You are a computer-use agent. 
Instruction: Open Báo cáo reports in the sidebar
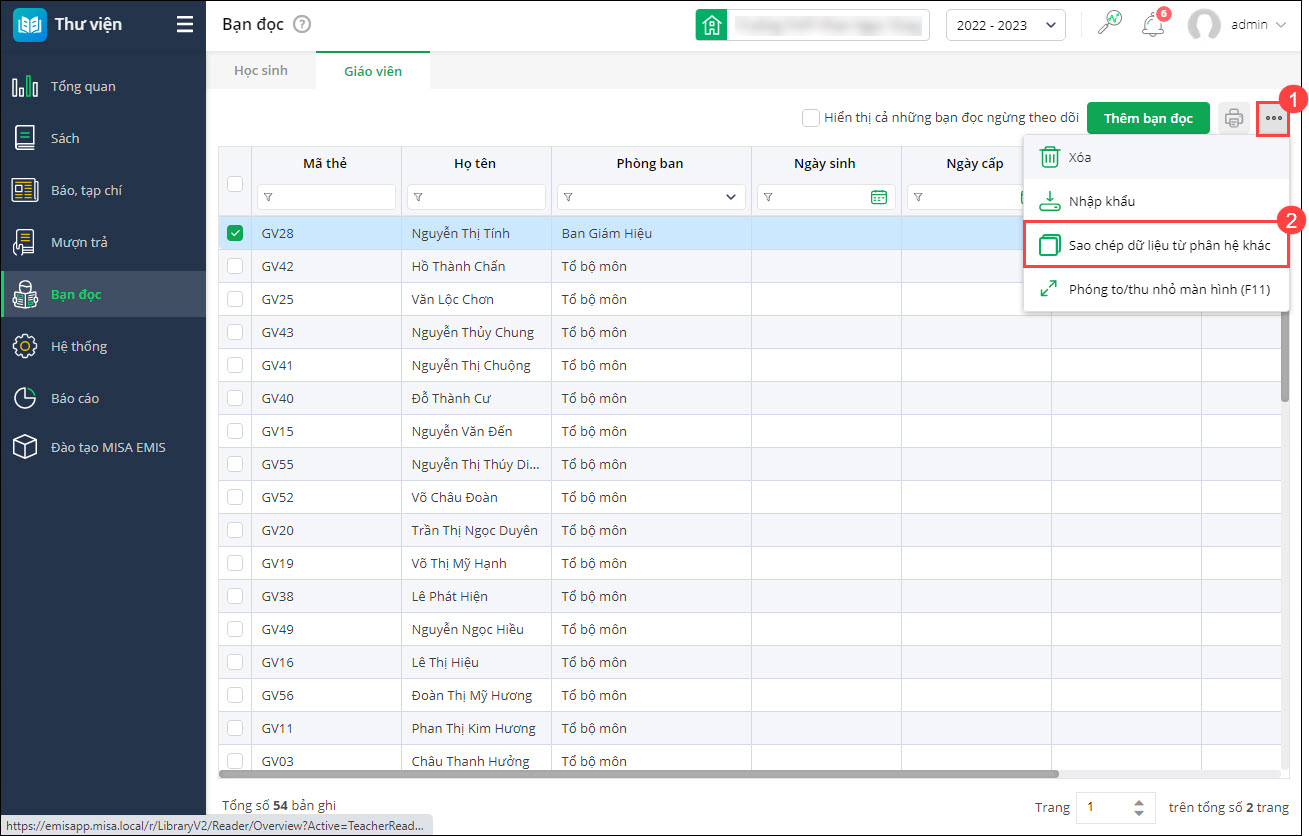pyautogui.click(x=103, y=398)
